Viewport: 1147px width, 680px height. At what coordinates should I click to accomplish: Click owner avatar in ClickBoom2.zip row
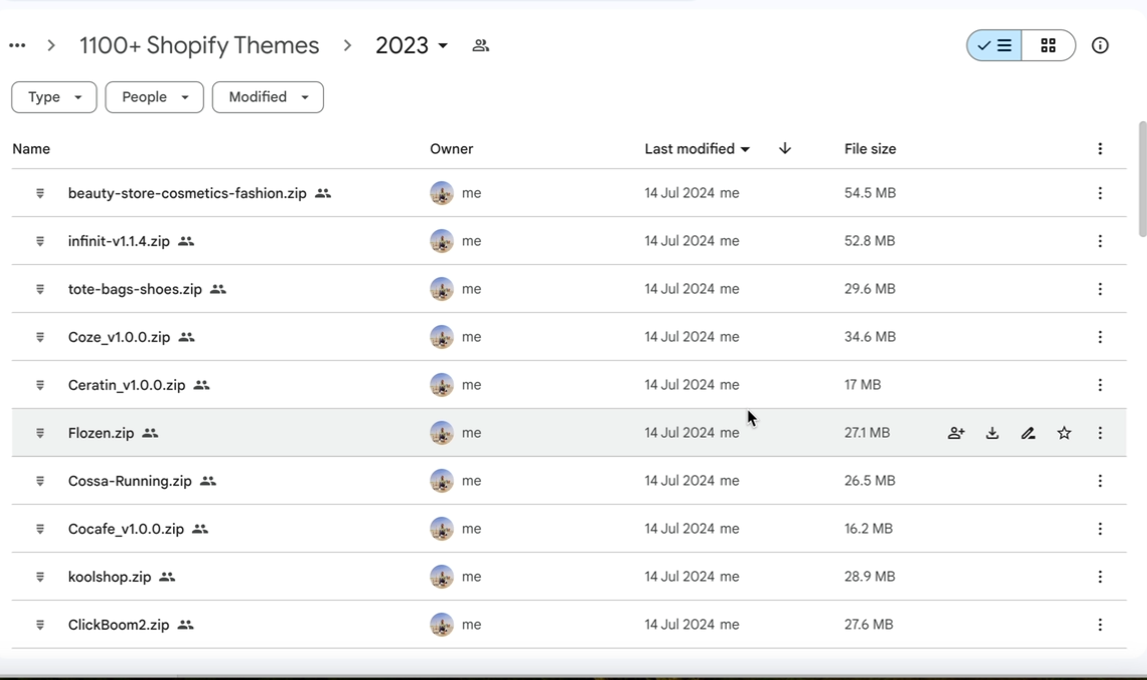click(442, 624)
